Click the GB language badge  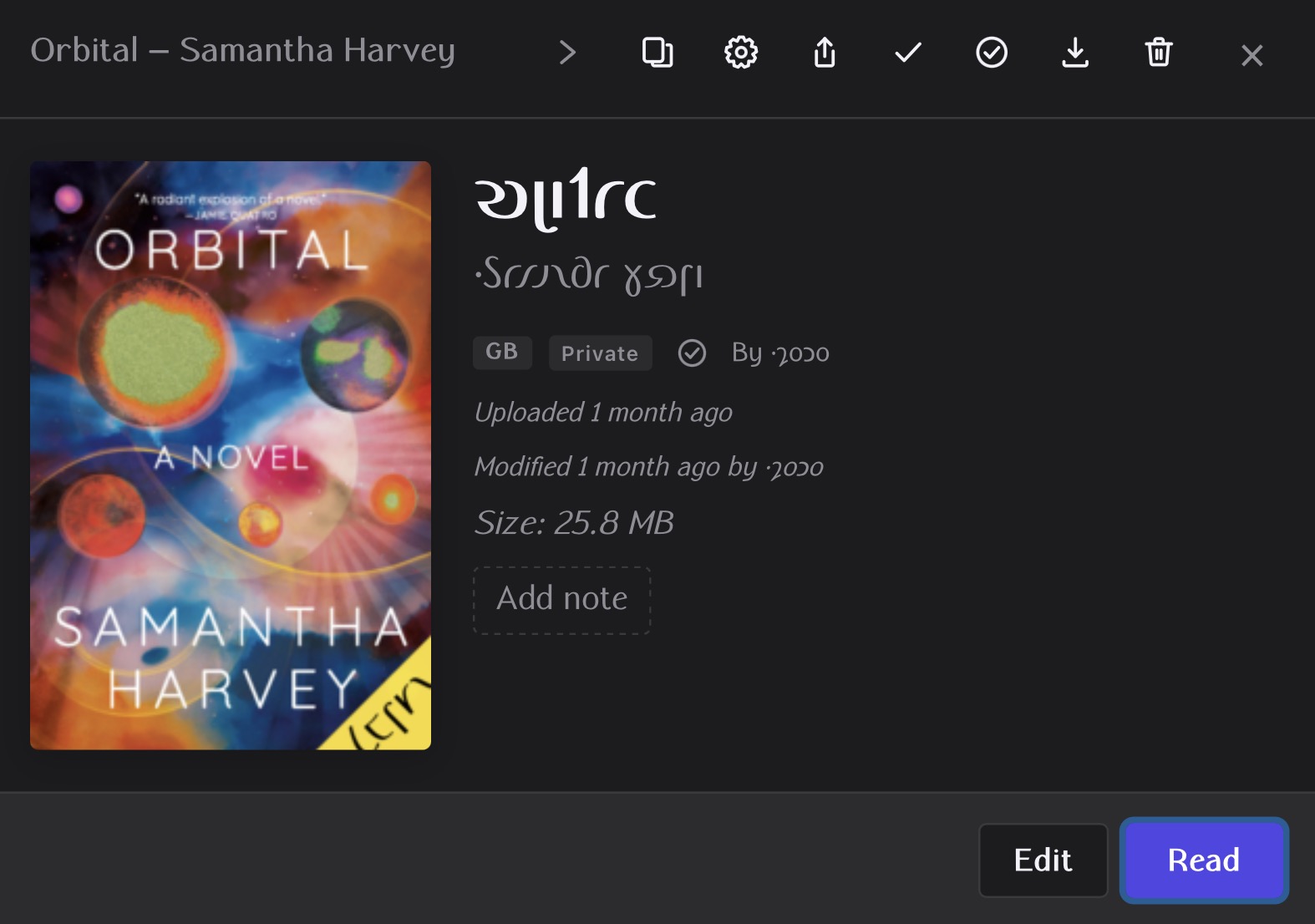pyautogui.click(x=502, y=352)
